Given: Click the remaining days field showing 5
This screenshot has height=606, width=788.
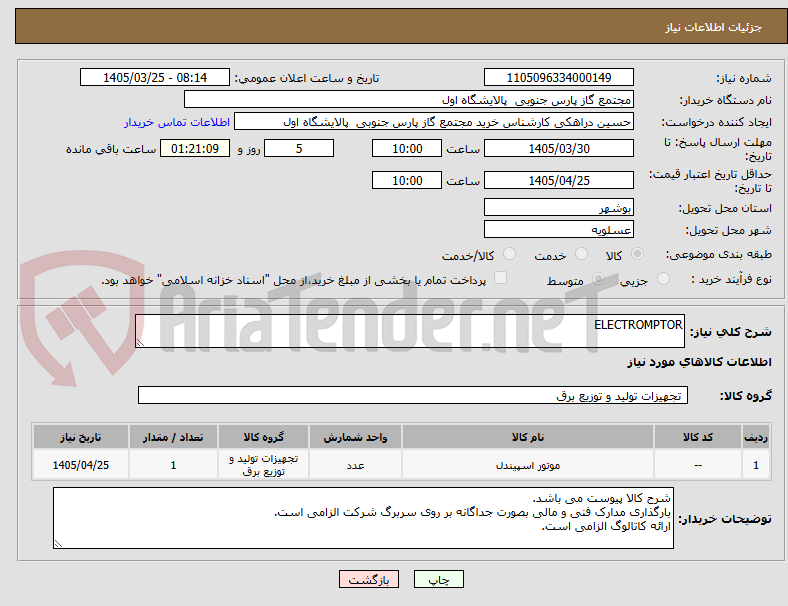Looking at the screenshot, I should pyautogui.click(x=299, y=148).
